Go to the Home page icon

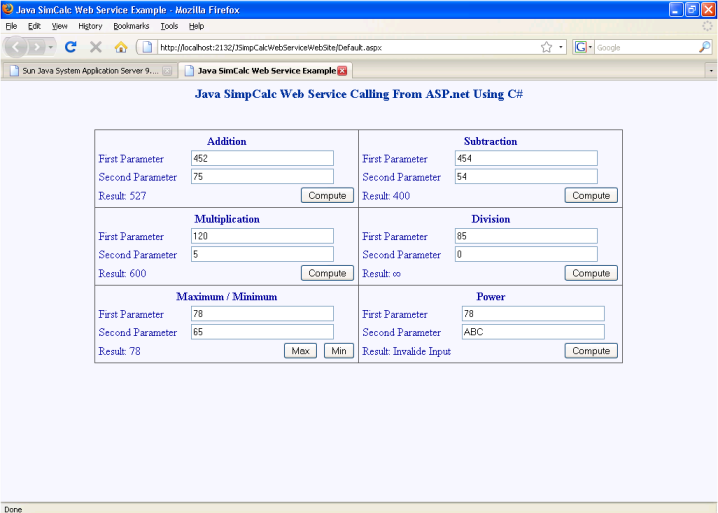(x=121, y=47)
